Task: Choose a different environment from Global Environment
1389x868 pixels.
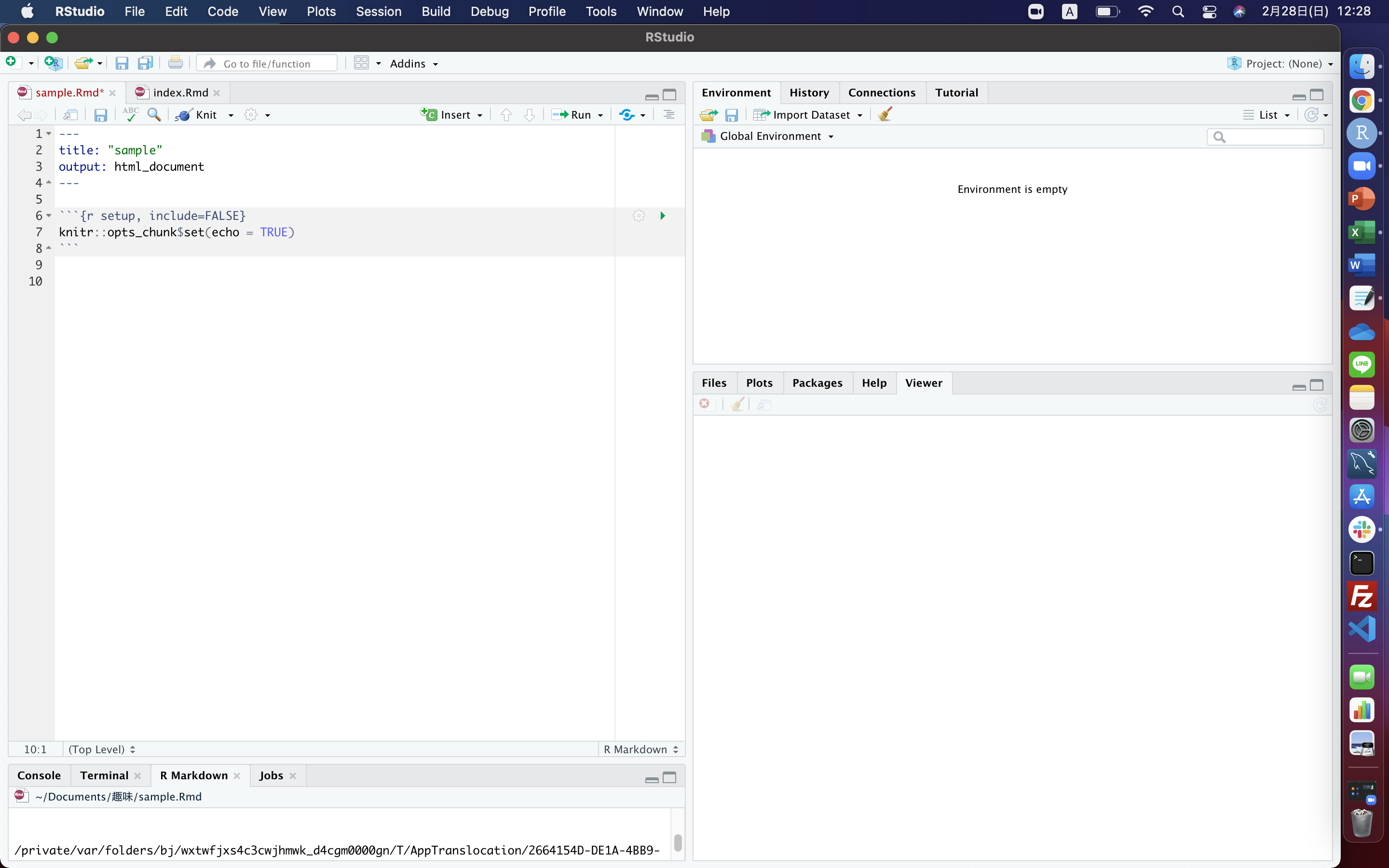Action: 767,136
